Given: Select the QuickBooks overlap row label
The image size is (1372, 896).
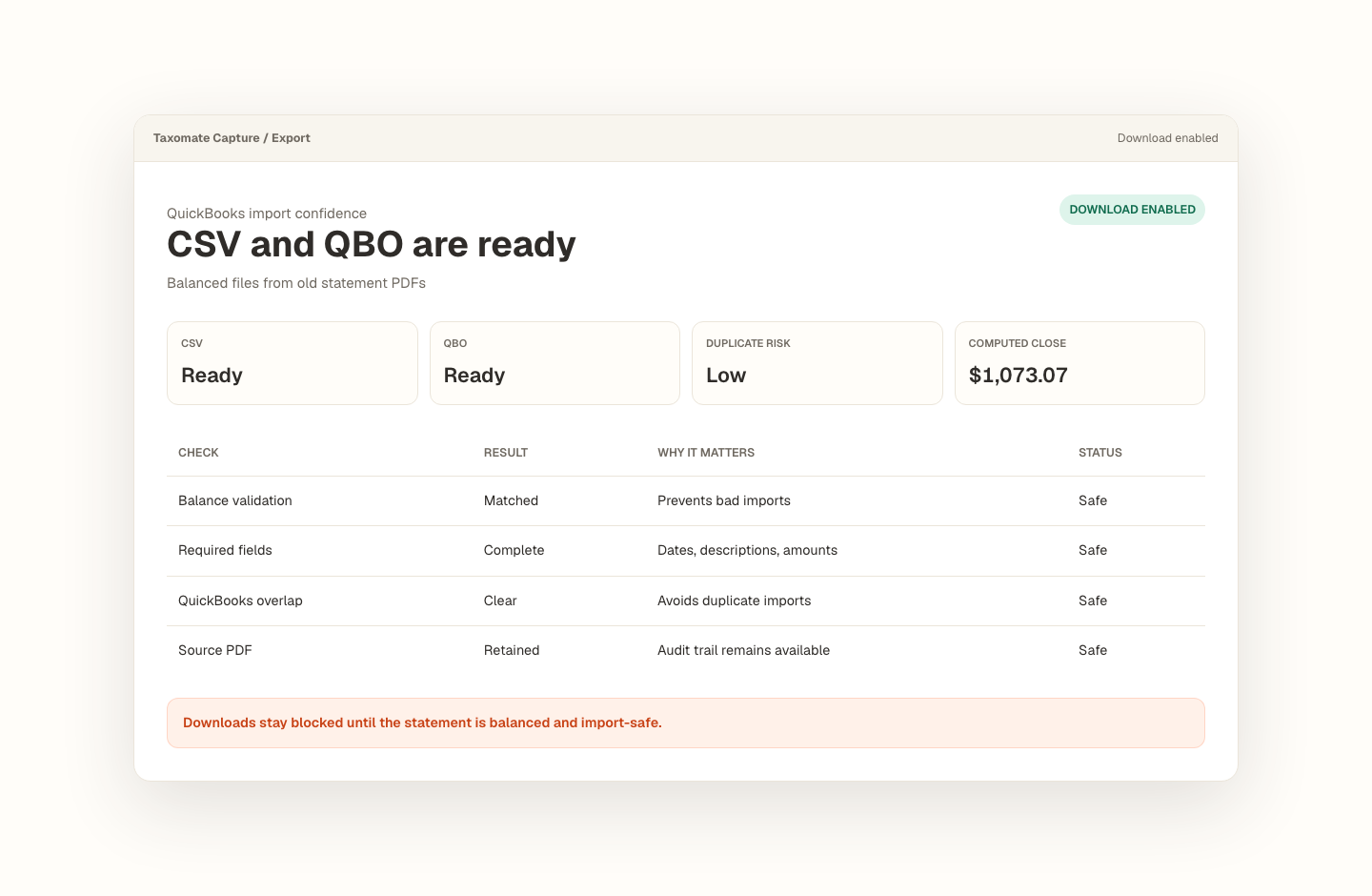Looking at the screenshot, I should [x=240, y=601].
